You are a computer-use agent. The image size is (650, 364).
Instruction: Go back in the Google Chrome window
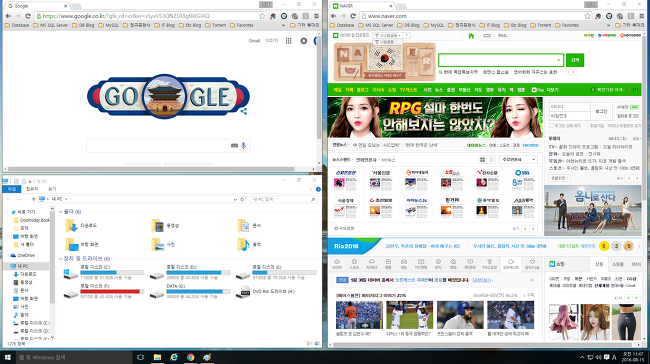(8, 16)
